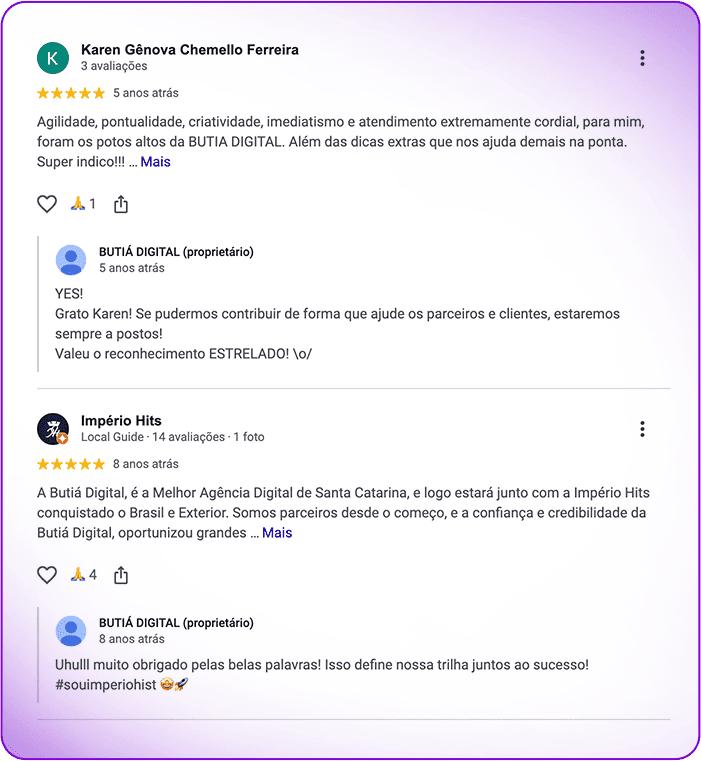This screenshot has height=761, width=701.
Task: Click BUTIÁ DIGITAL (proprietário) name in first reply
Action: point(176,252)
